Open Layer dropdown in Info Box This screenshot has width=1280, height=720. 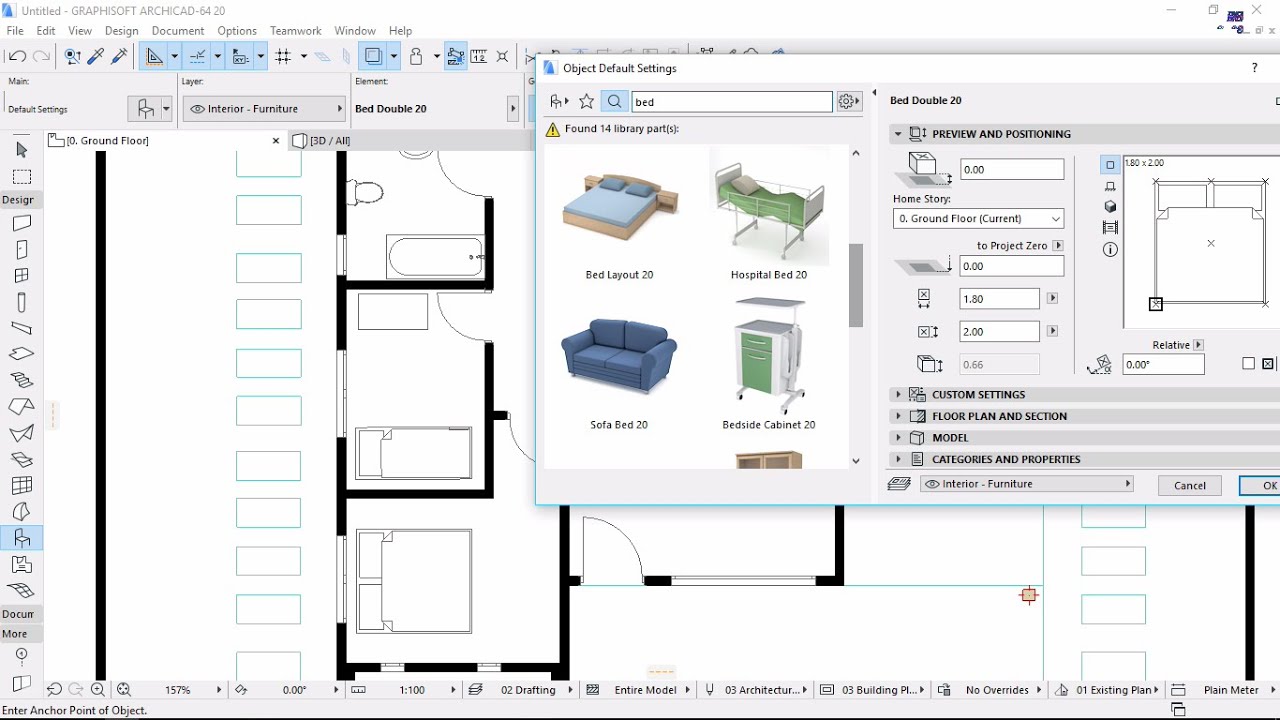pos(264,109)
